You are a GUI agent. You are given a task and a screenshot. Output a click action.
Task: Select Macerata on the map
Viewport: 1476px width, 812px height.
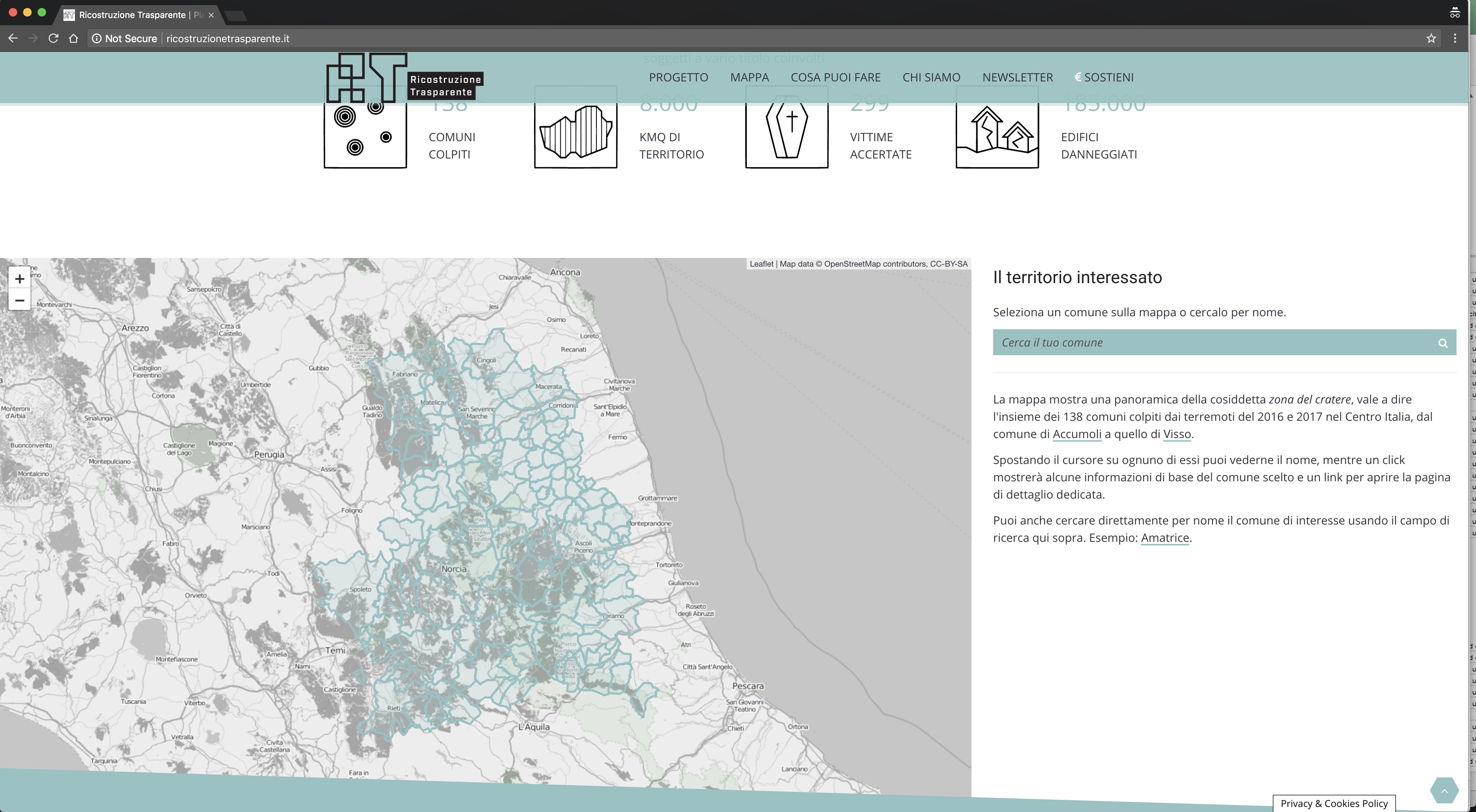click(548, 387)
